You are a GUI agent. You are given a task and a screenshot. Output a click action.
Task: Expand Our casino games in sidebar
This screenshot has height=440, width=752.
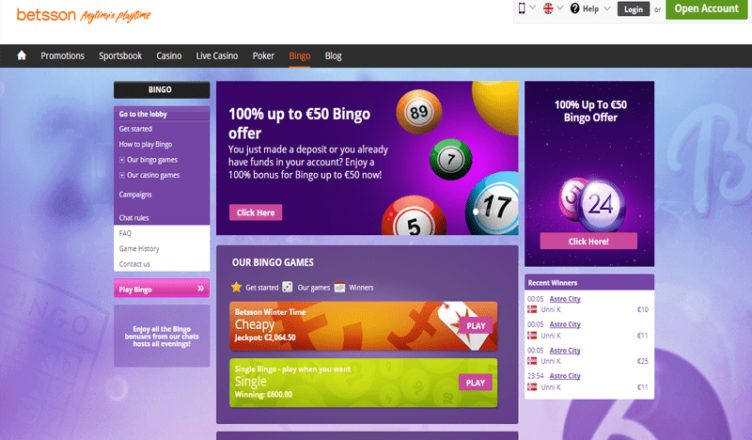(x=122, y=176)
